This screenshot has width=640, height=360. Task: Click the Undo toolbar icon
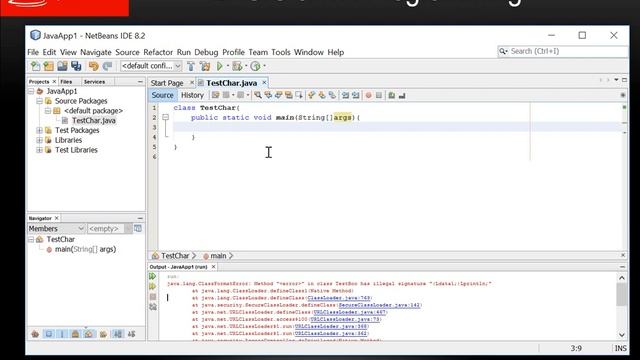tap(93, 66)
